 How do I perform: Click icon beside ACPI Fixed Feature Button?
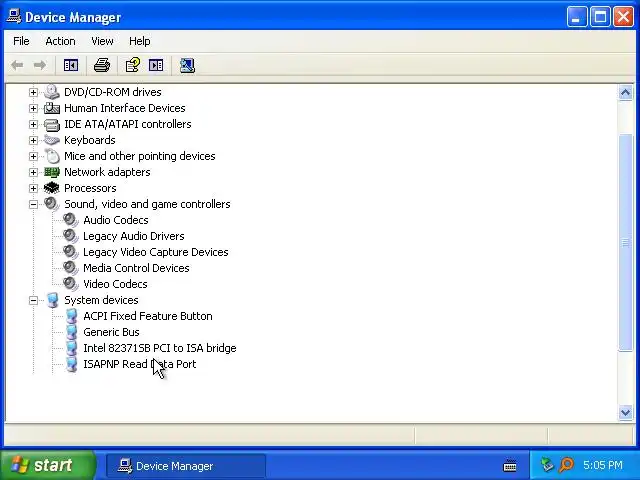pos(71,316)
